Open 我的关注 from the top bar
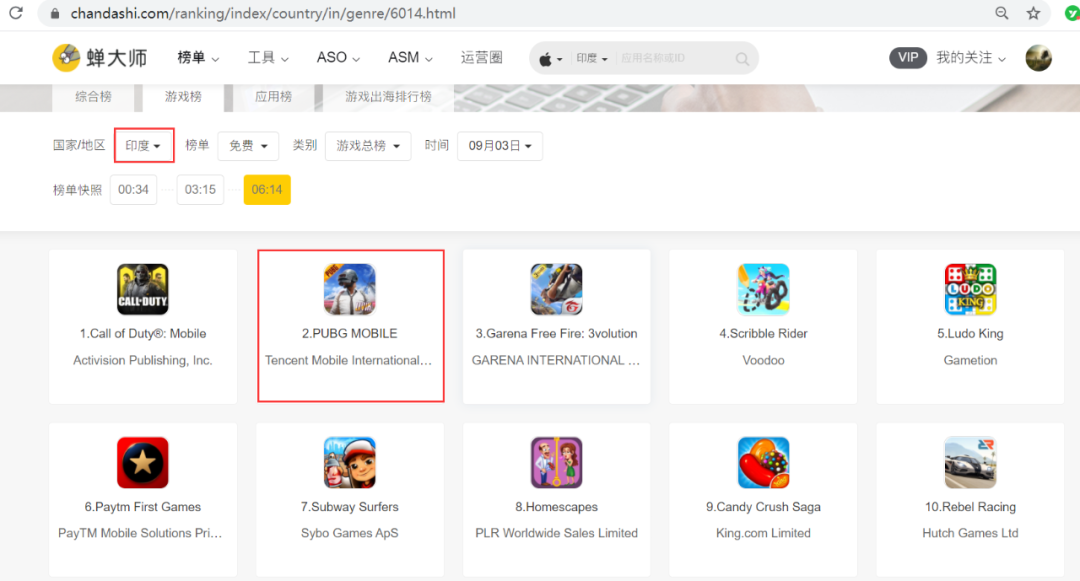1080x581 pixels. pyautogui.click(x=966, y=57)
